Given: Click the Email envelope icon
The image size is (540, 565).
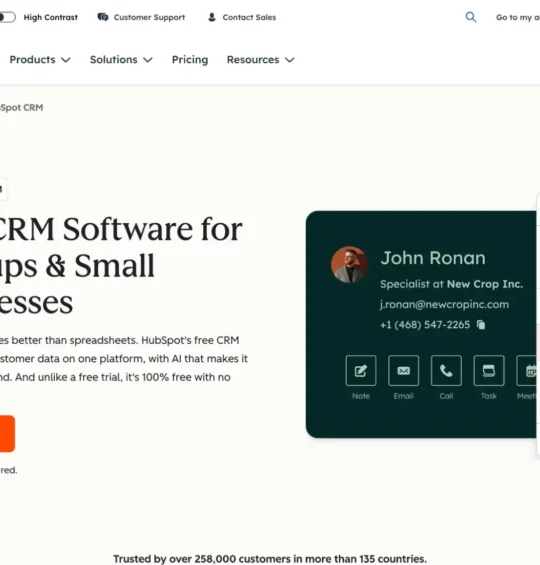Looking at the screenshot, I should click(x=403, y=370).
